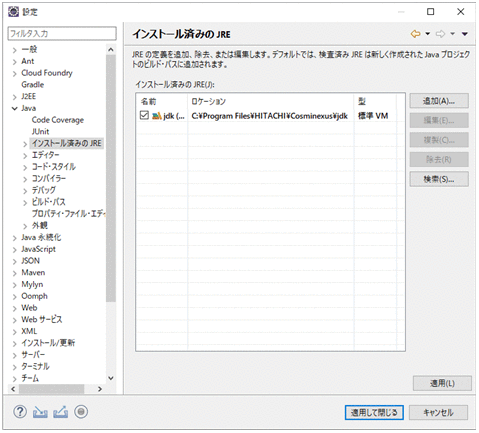Image resolution: width=479 pixels, height=433 pixels.
Task: Expand the エディター node
Action: coord(25,156)
